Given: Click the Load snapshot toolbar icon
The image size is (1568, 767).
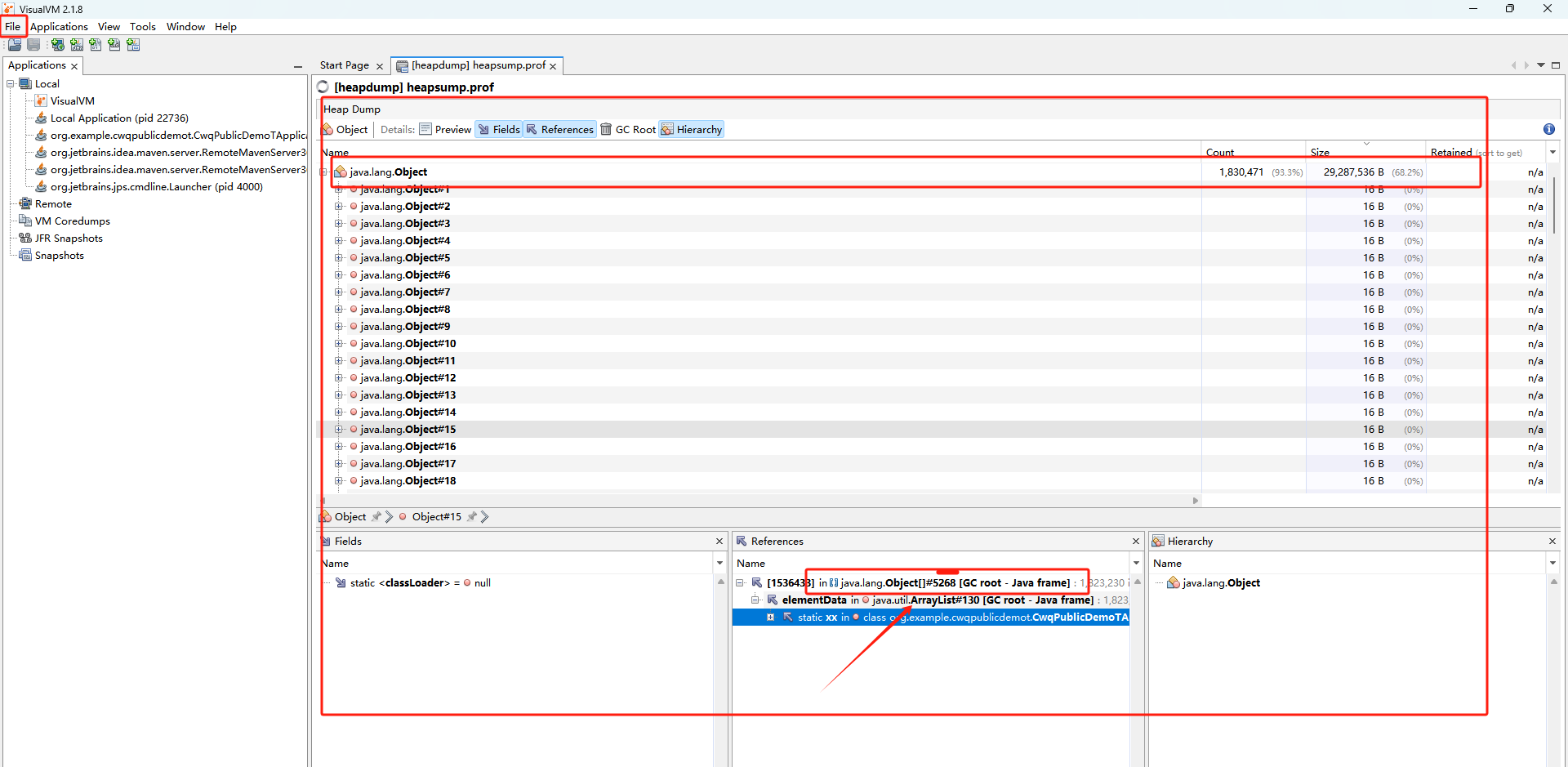Looking at the screenshot, I should (x=15, y=45).
